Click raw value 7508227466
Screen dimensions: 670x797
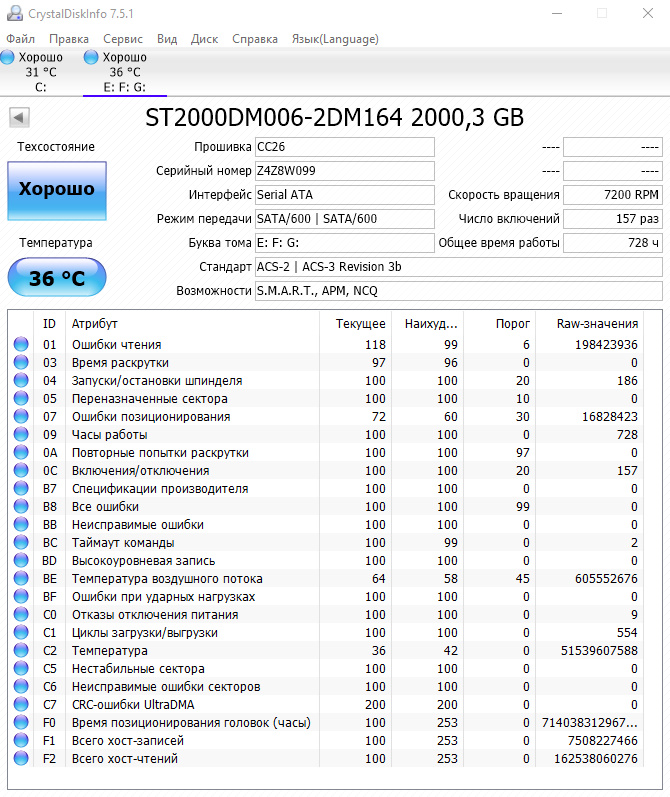tap(602, 741)
